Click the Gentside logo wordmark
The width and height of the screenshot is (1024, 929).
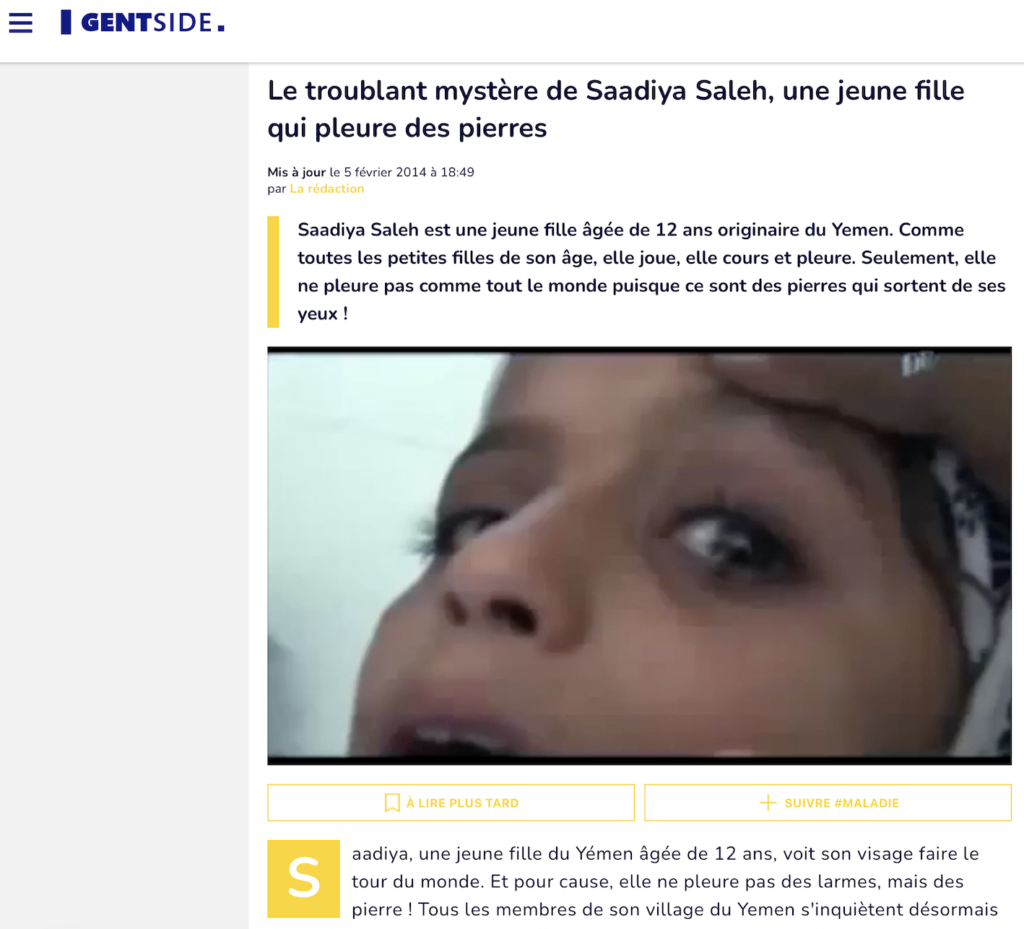pos(153,23)
